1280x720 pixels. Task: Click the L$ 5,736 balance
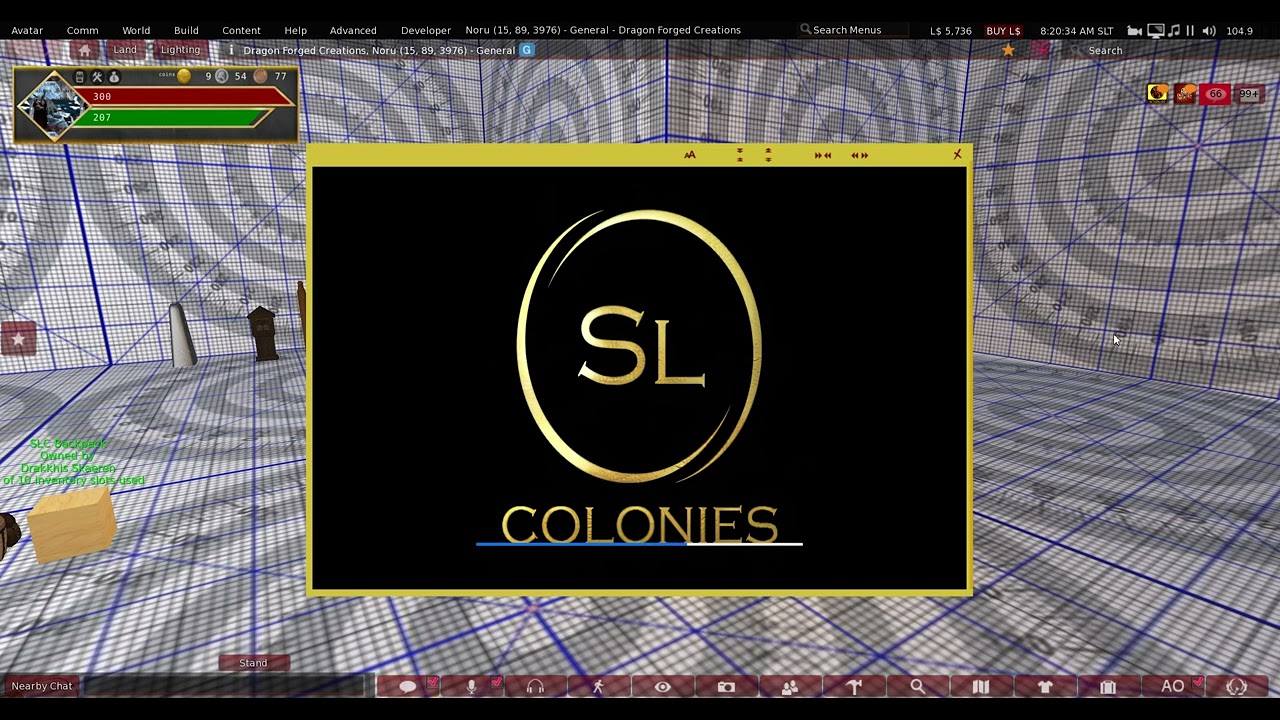click(951, 31)
